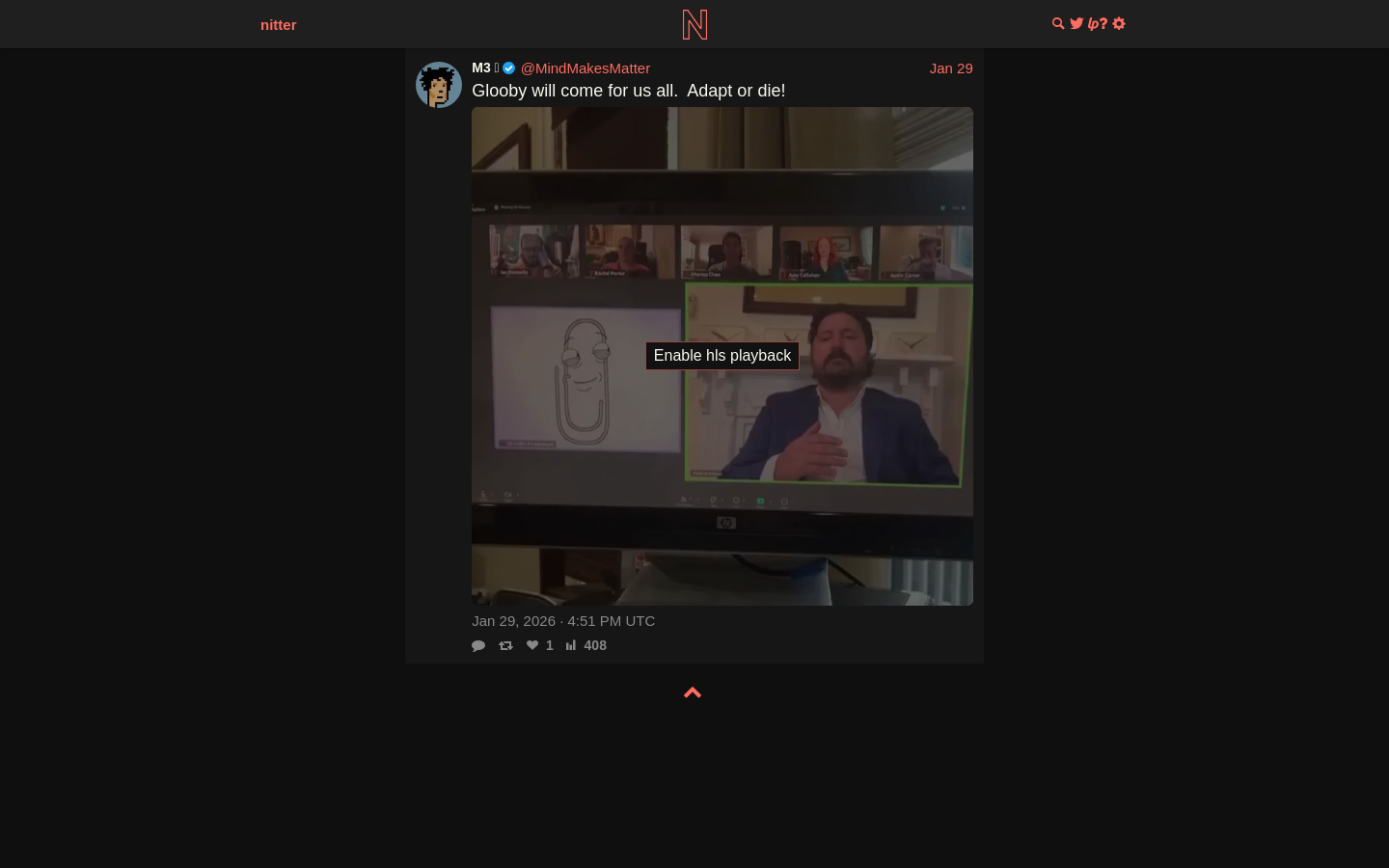Open the M3 profile avatar

[x=439, y=85]
